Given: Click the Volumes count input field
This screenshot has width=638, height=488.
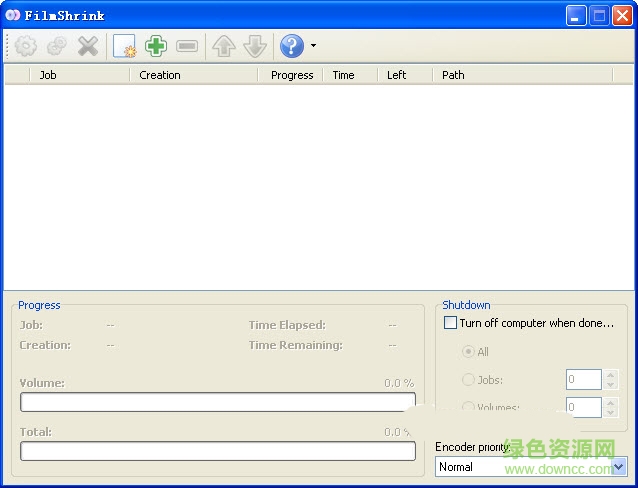Looking at the screenshot, I should pyautogui.click(x=583, y=407).
